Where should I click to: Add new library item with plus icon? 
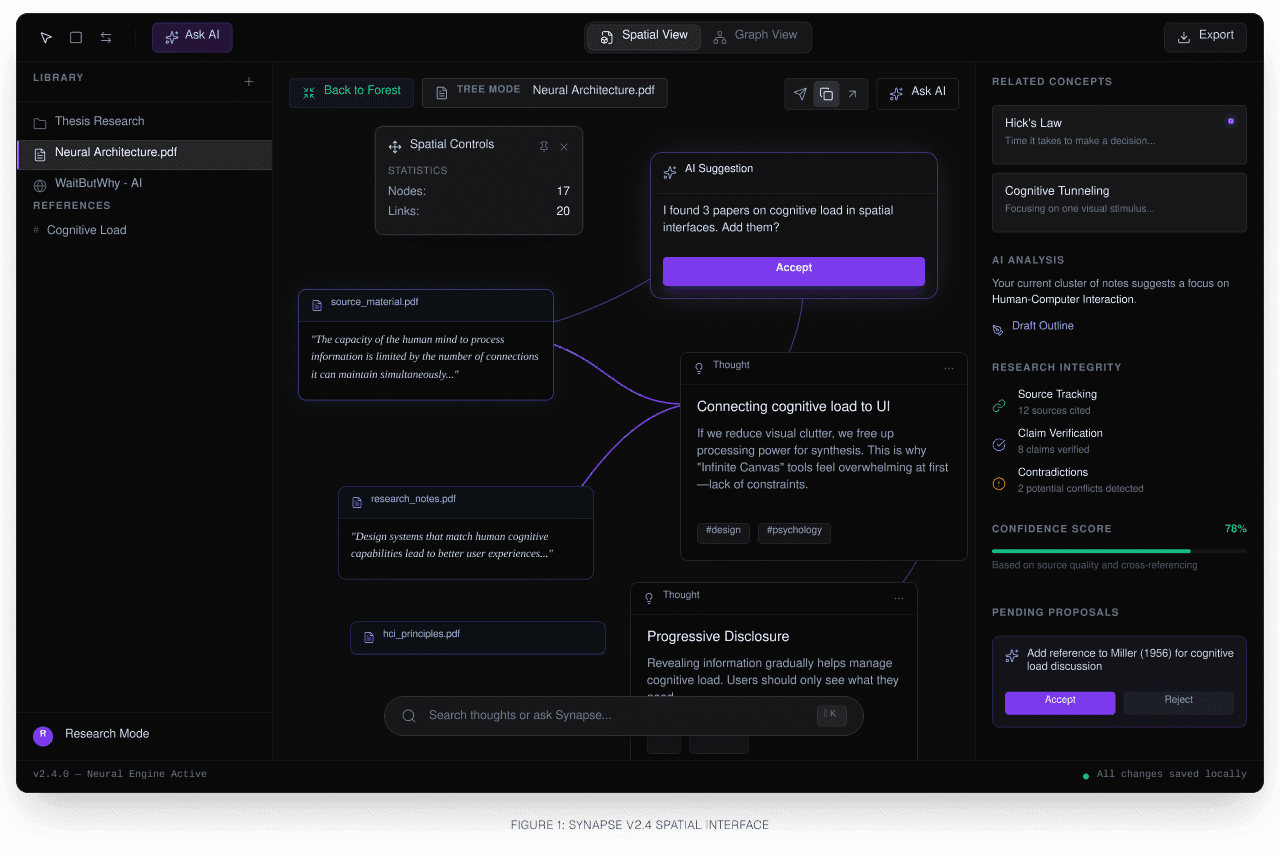click(249, 82)
